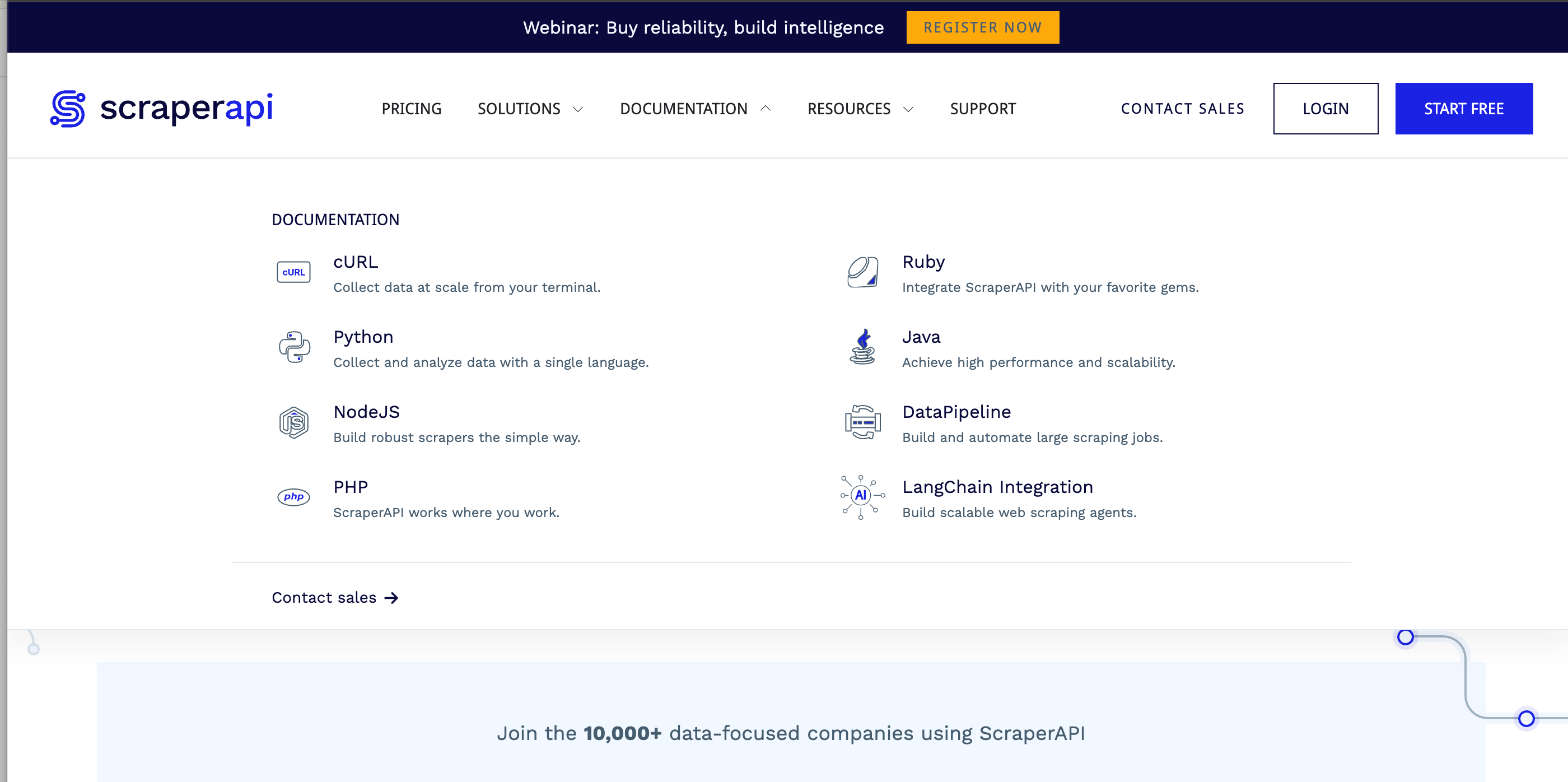This screenshot has height=782, width=1568.
Task: Expand the Solutions menu chevron
Action: click(x=578, y=109)
